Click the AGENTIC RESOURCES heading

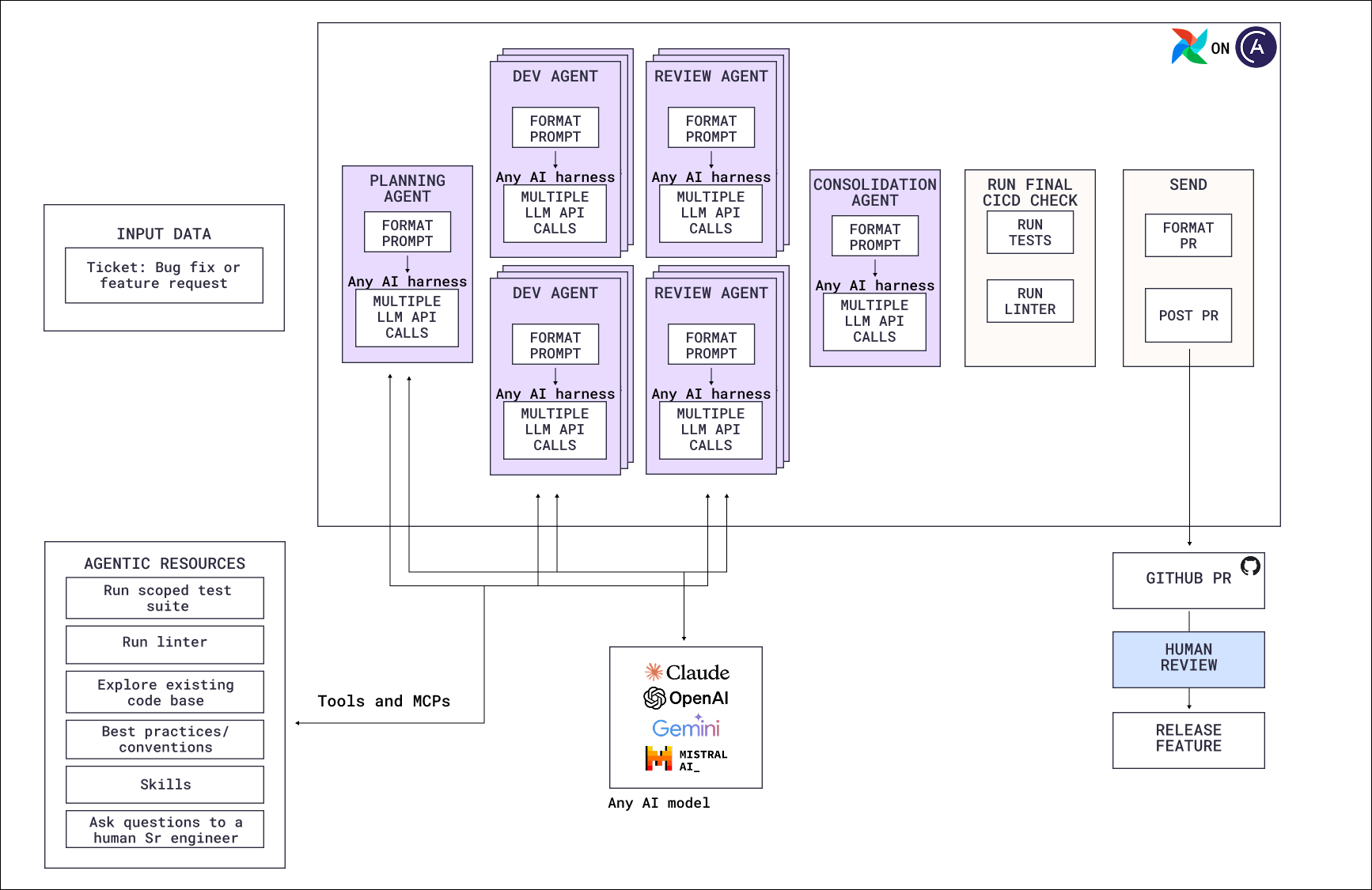click(x=165, y=563)
